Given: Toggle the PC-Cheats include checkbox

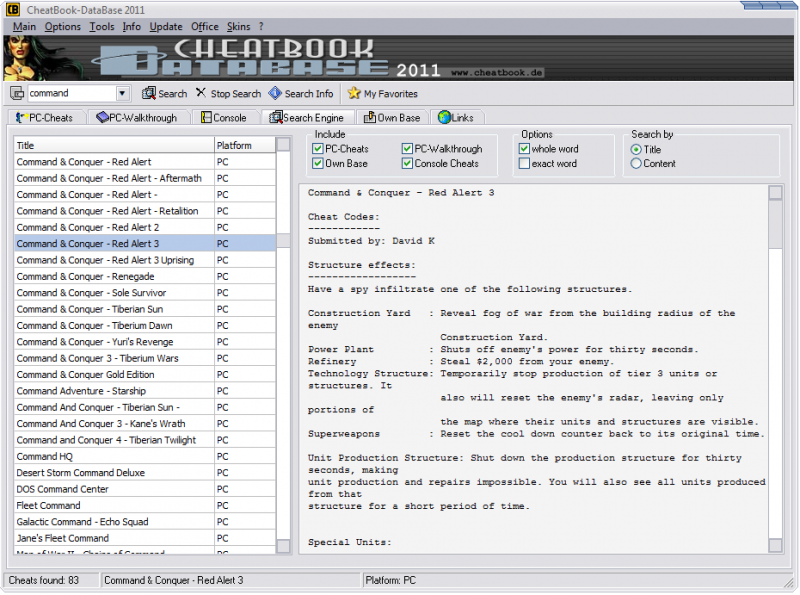Looking at the screenshot, I should click(318, 149).
